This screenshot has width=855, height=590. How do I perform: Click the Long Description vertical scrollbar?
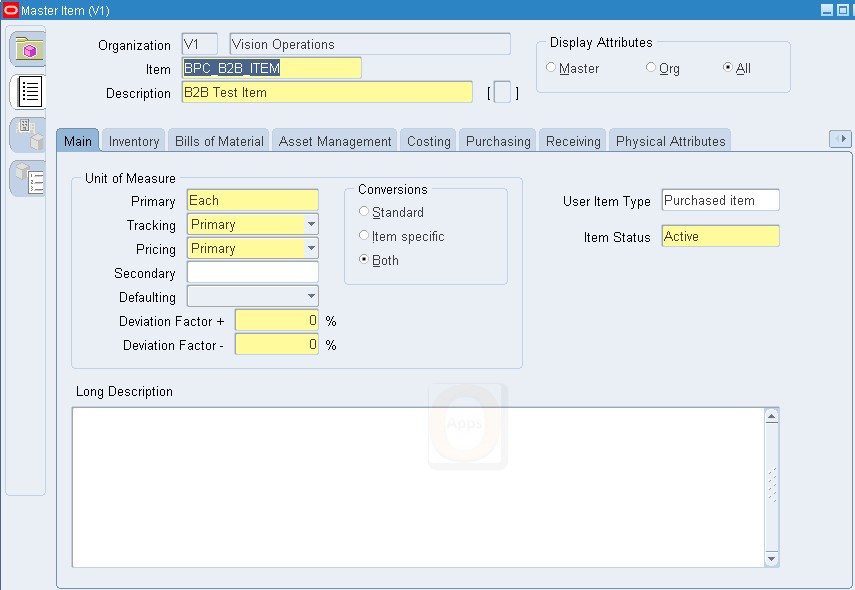770,486
